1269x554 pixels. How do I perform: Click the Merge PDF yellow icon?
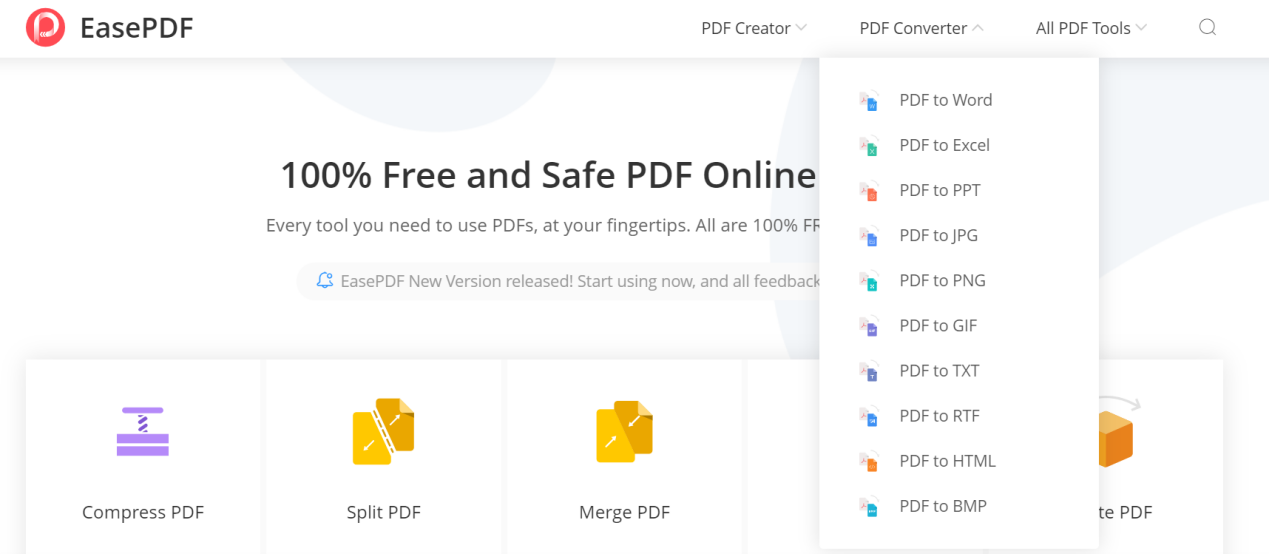pos(625,431)
